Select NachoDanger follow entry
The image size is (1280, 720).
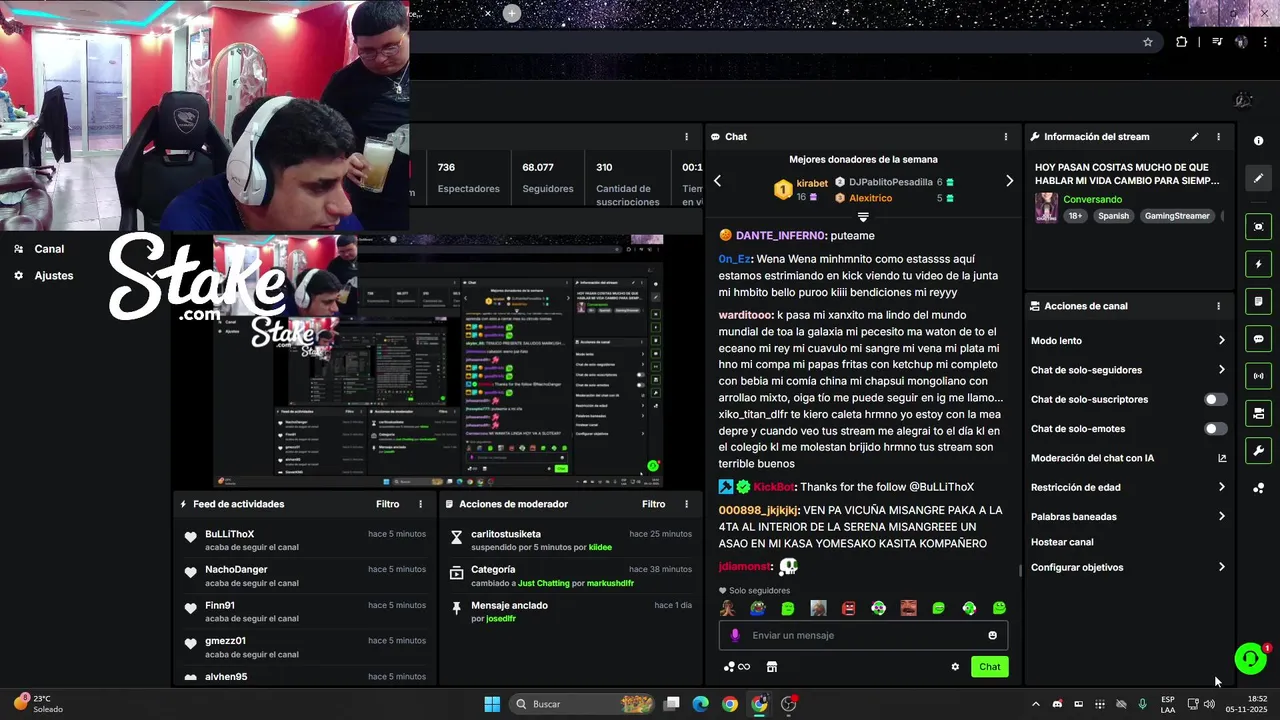305,576
